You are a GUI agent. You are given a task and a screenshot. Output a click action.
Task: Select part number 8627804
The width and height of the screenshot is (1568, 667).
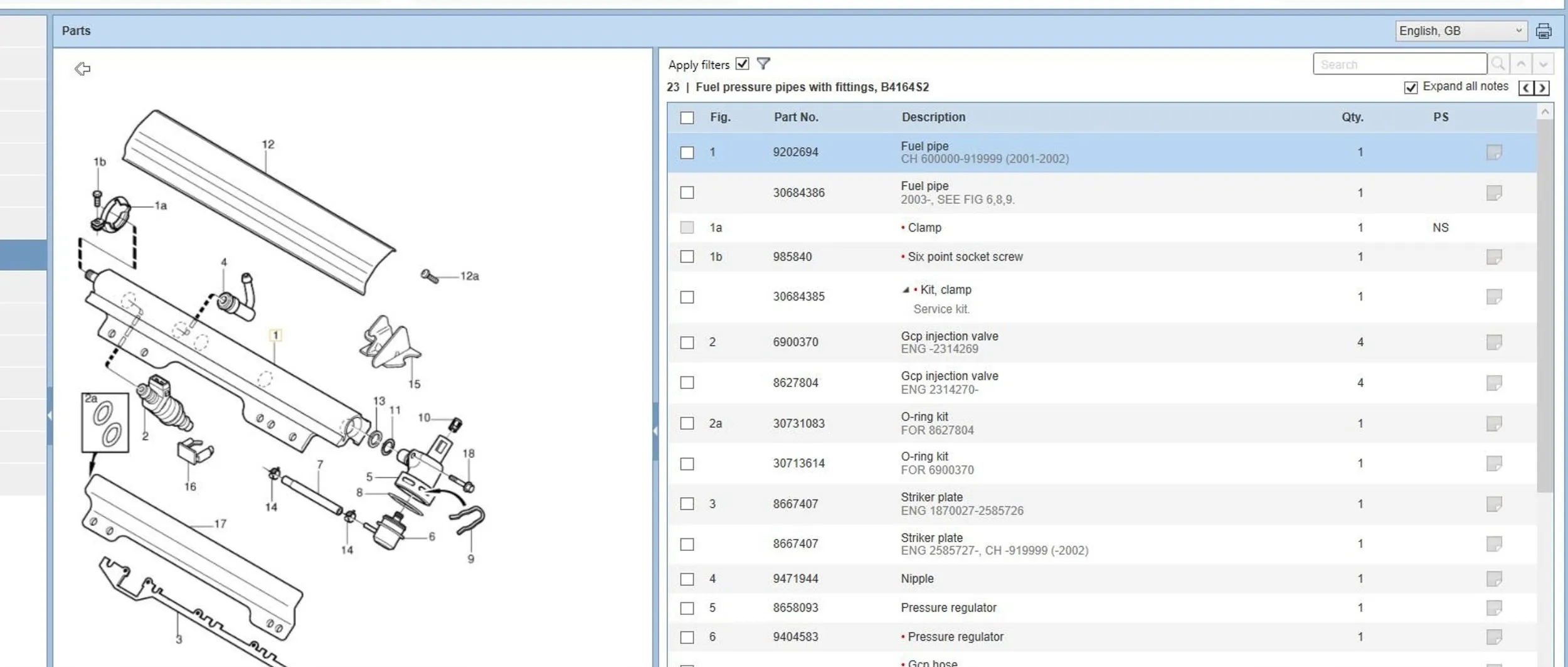(795, 383)
